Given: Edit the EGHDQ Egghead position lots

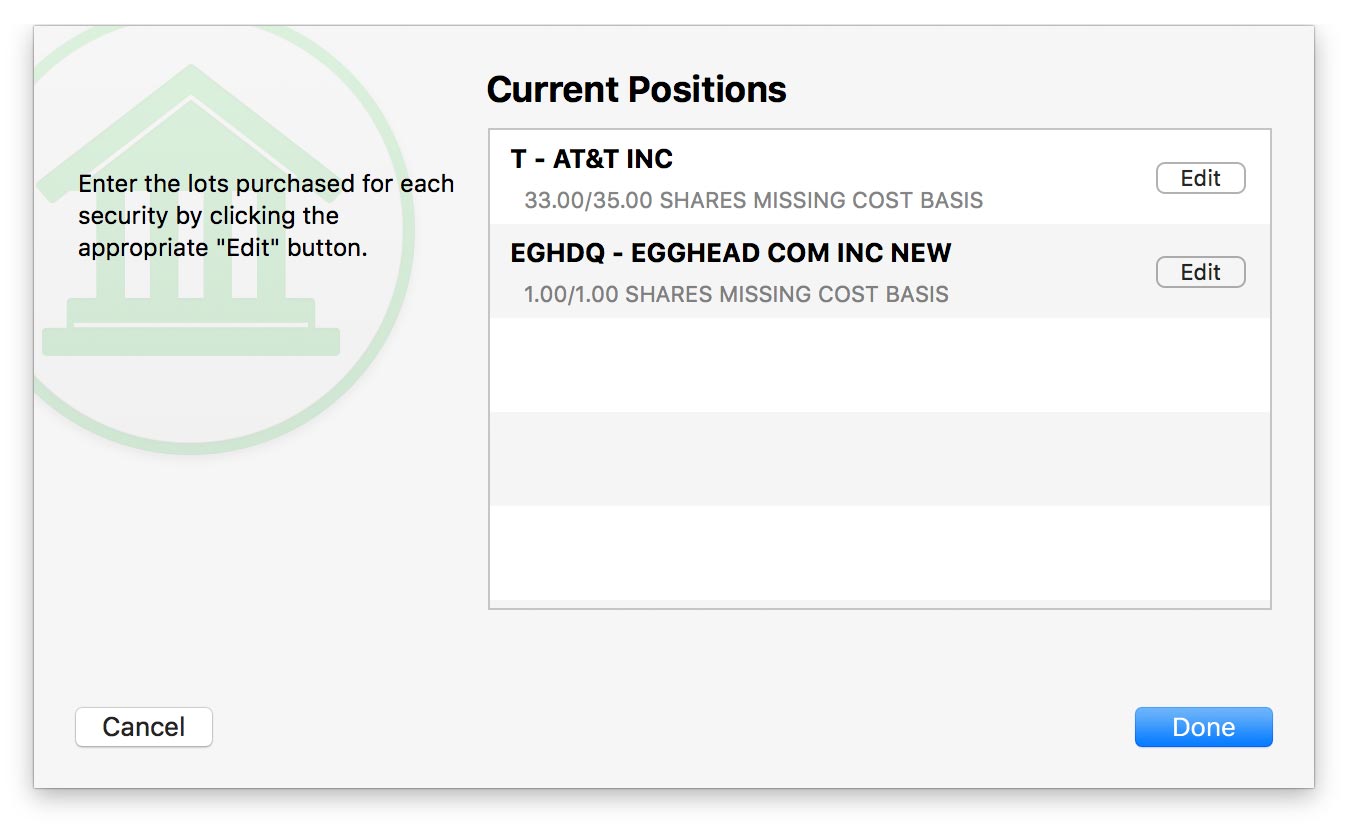Looking at the screenshot, I should [1200, 272].
